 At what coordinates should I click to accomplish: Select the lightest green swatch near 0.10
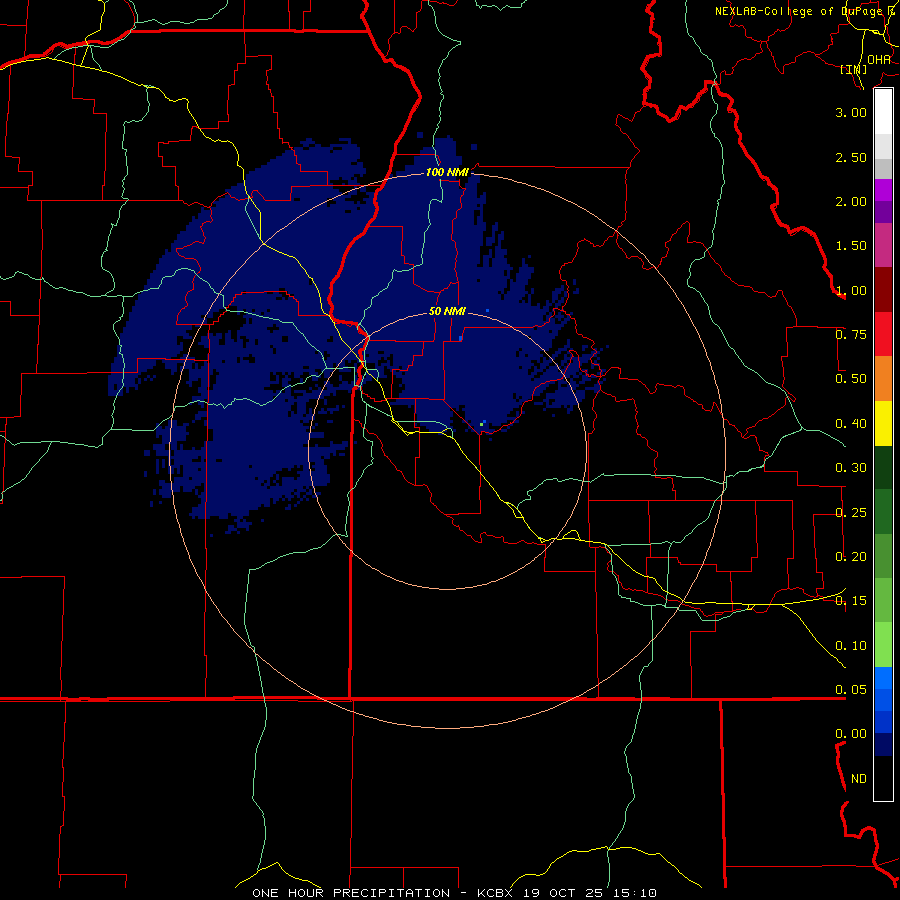pyautogui.click(x=883, y=645)
